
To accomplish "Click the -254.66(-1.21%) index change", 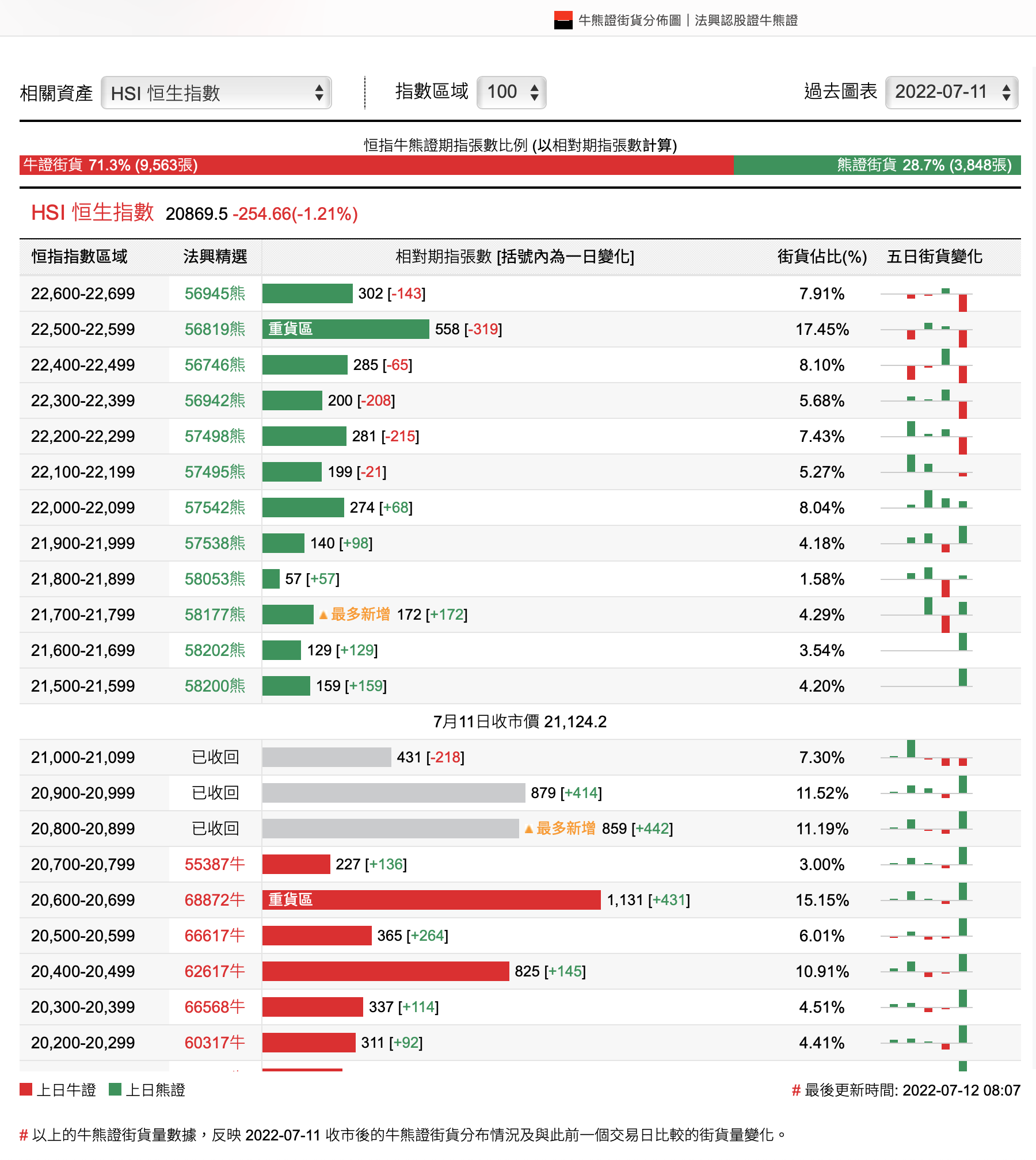I will [295, 214].
